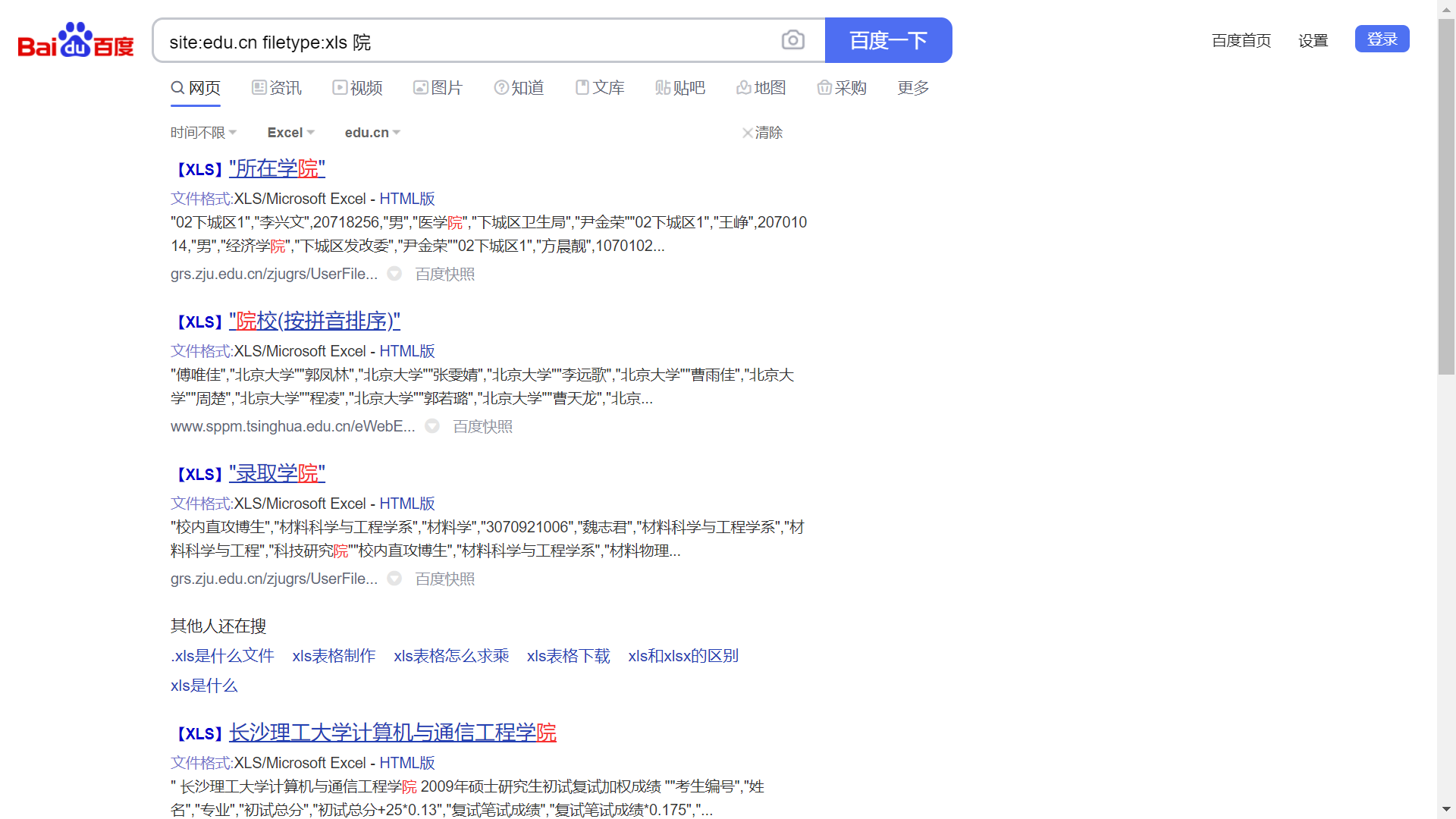Click the scroll down arrow on the scrollbar
Image resolution: width=1456 pixels, height=819 pixels.
coord(1446,810)
